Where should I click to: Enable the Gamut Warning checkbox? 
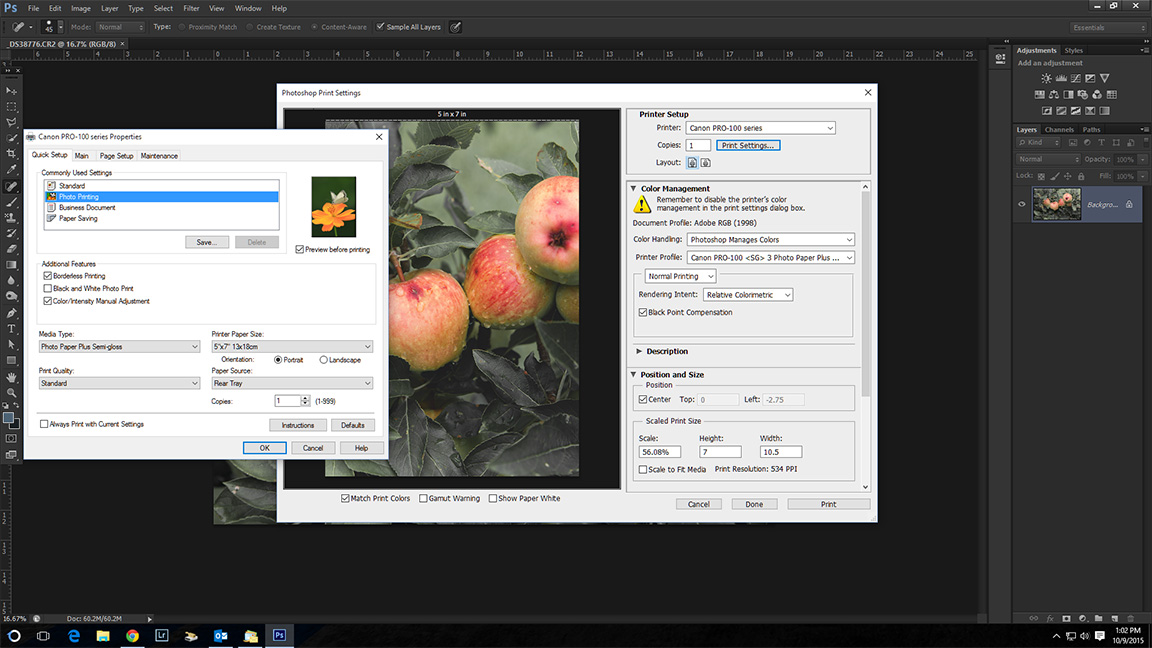[x=422, y=498]
